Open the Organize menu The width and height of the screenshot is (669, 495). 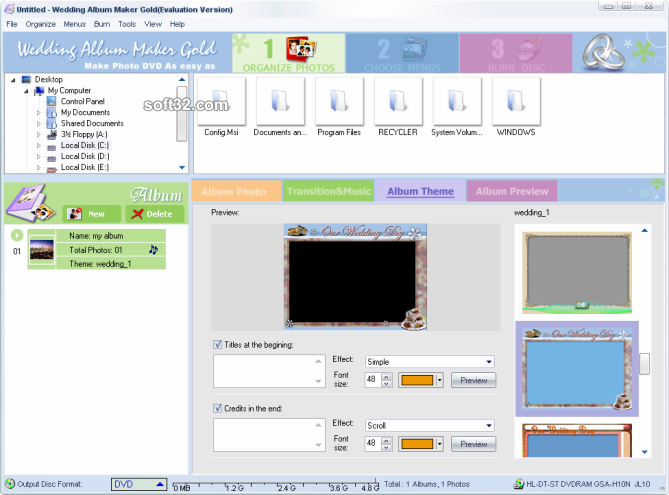click(41, 24)
